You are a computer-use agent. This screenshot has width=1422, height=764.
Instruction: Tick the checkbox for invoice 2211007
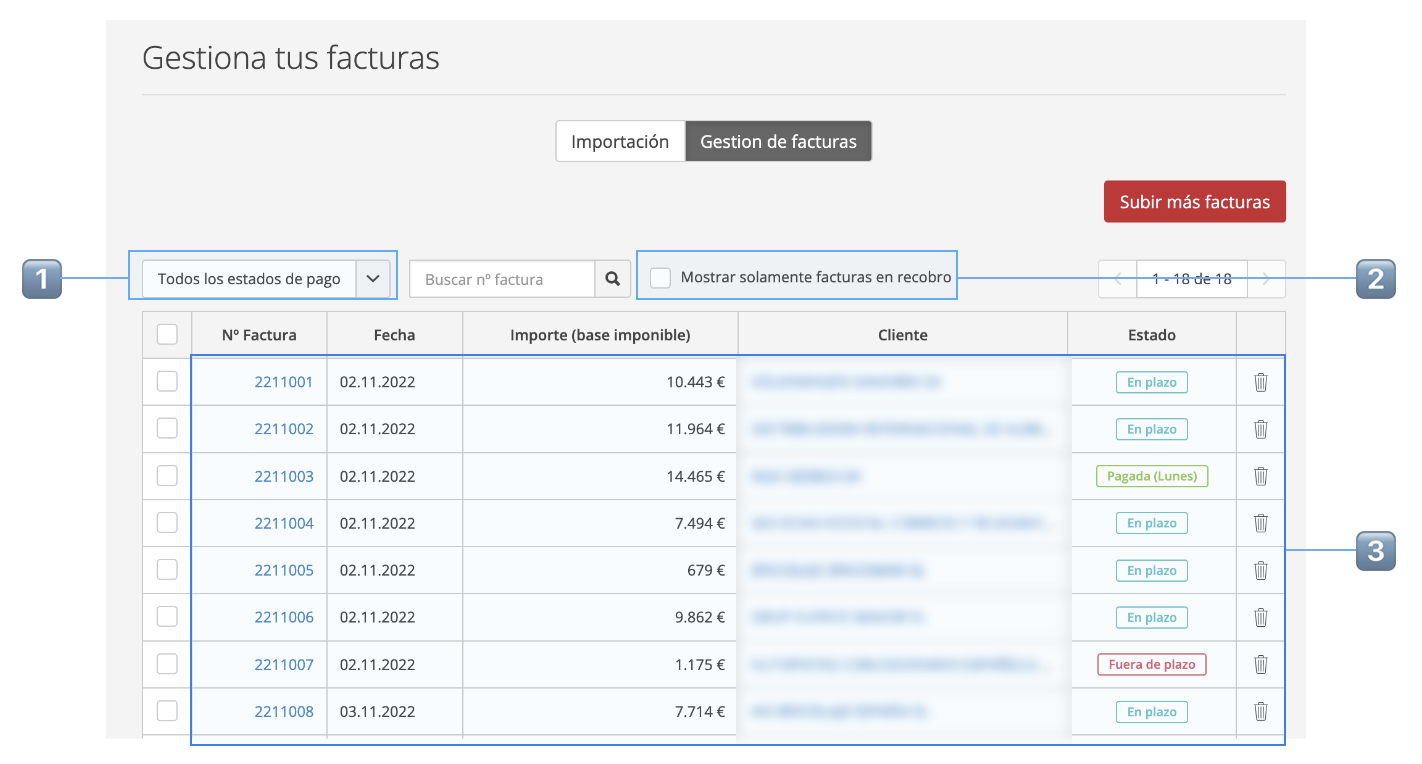[x=167, y=663]
